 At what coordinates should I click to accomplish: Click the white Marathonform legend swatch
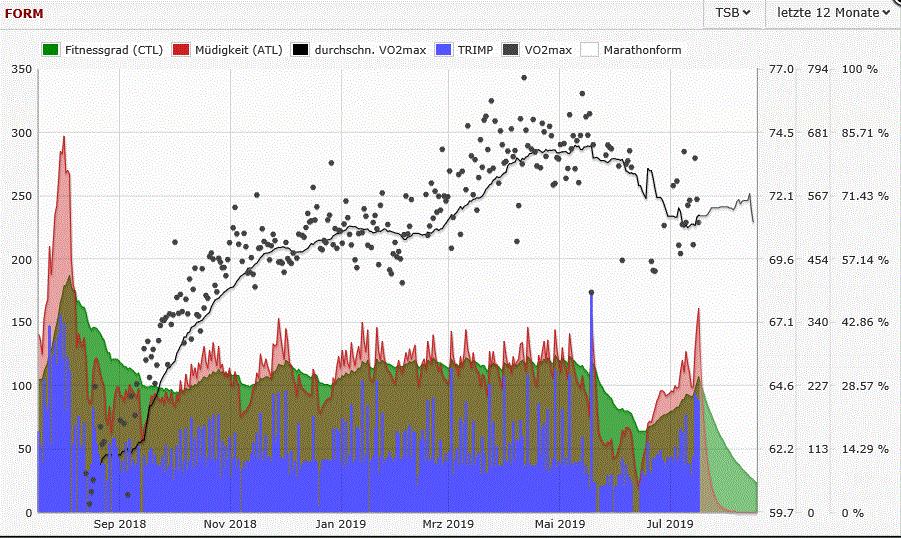[589, 49]
